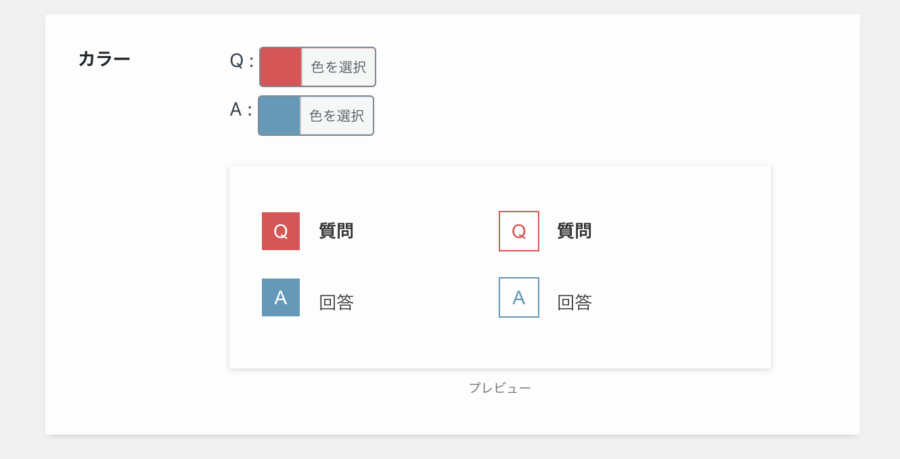Screen dimensions: 900x459
Task: Click the outlined red Q icon
Action: click(x=519, y=231)
